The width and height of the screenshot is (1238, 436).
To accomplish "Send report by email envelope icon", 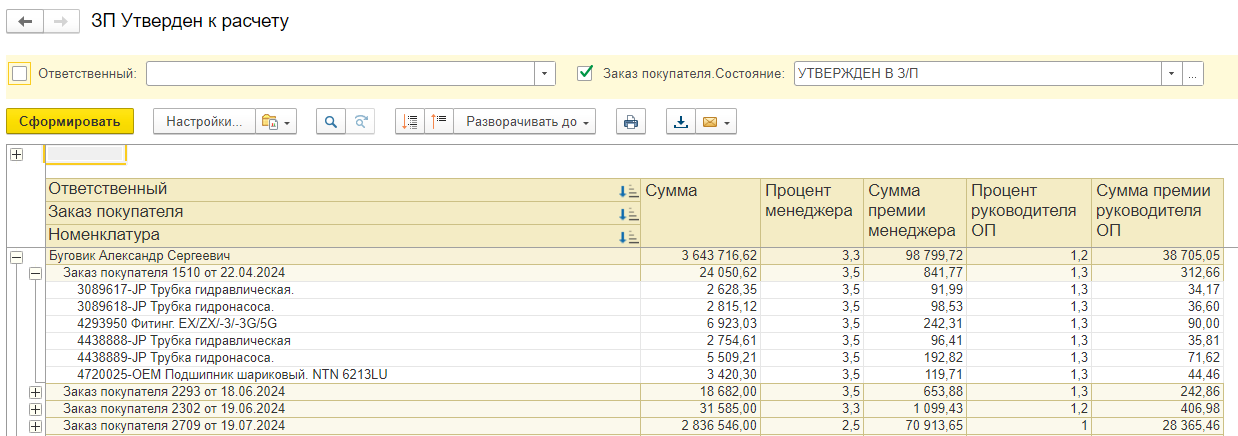I will (710, 122).
